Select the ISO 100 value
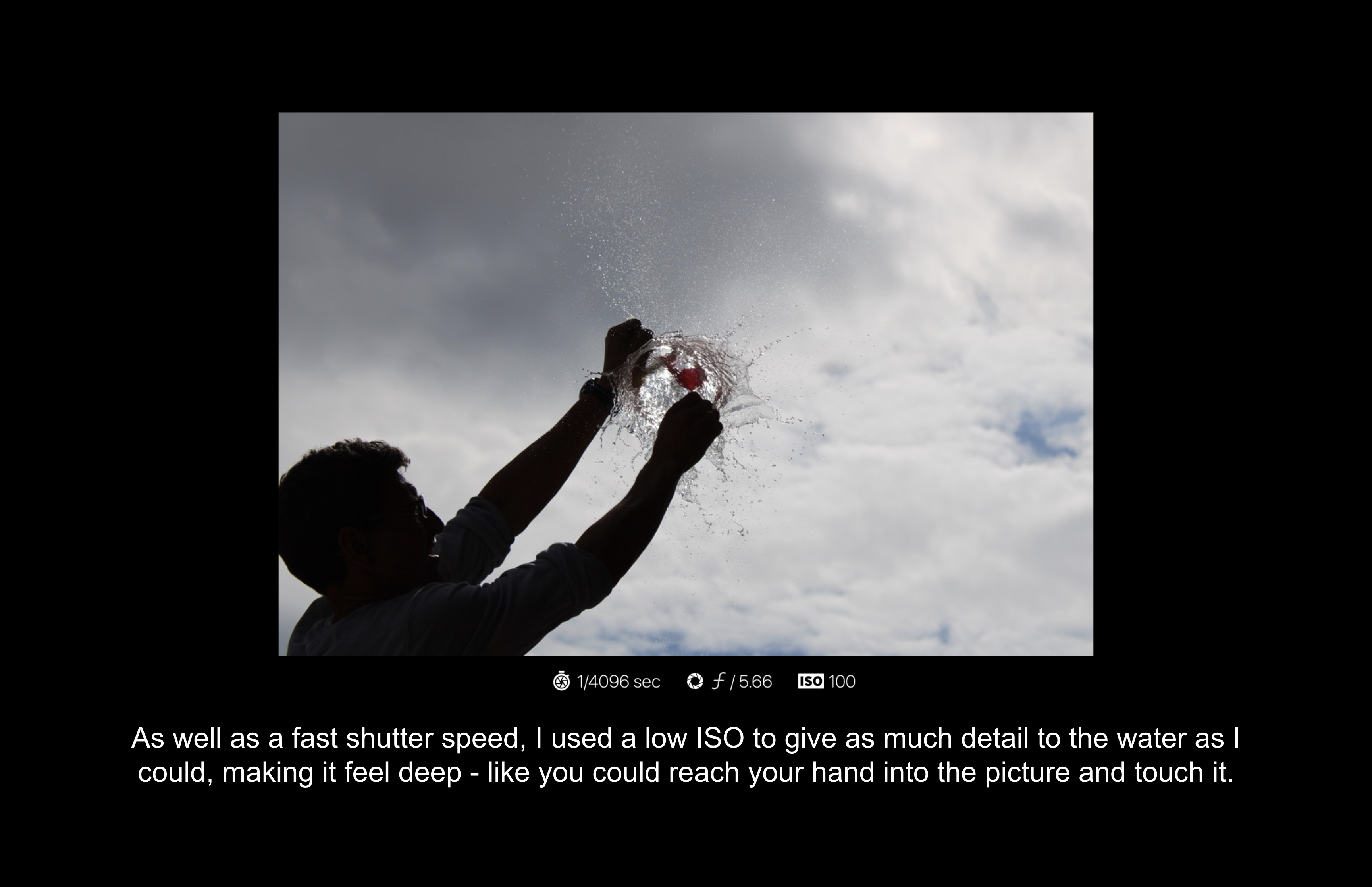 842,681
